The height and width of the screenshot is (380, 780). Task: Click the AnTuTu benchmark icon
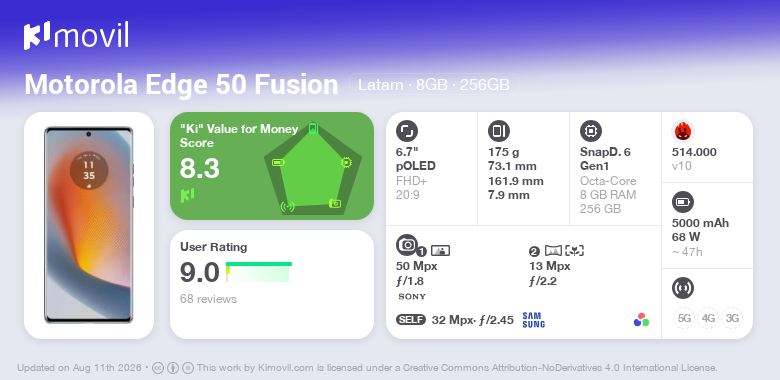[682, 131]
